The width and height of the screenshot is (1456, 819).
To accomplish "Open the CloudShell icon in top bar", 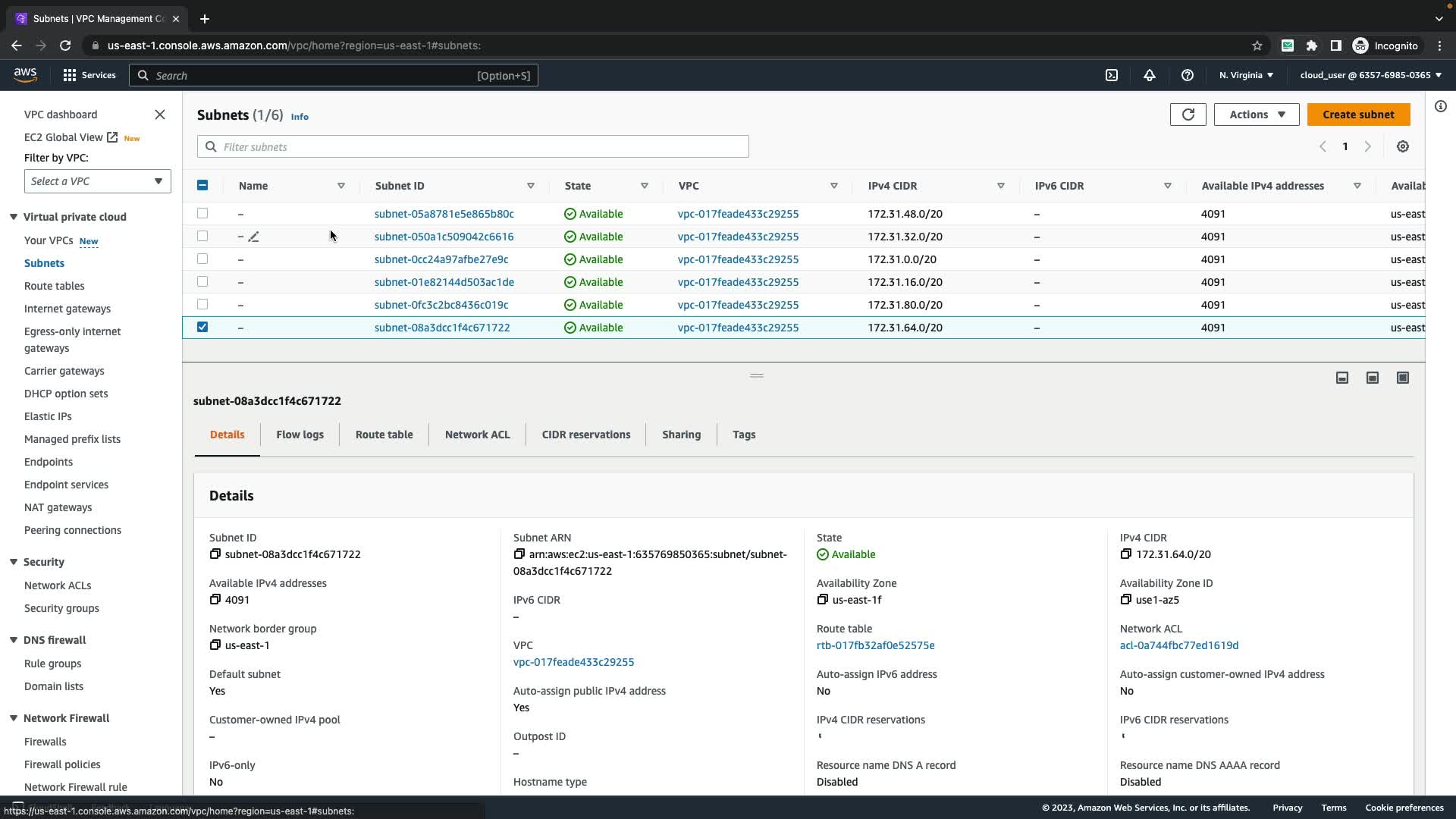I will [x=1111, y=75].
